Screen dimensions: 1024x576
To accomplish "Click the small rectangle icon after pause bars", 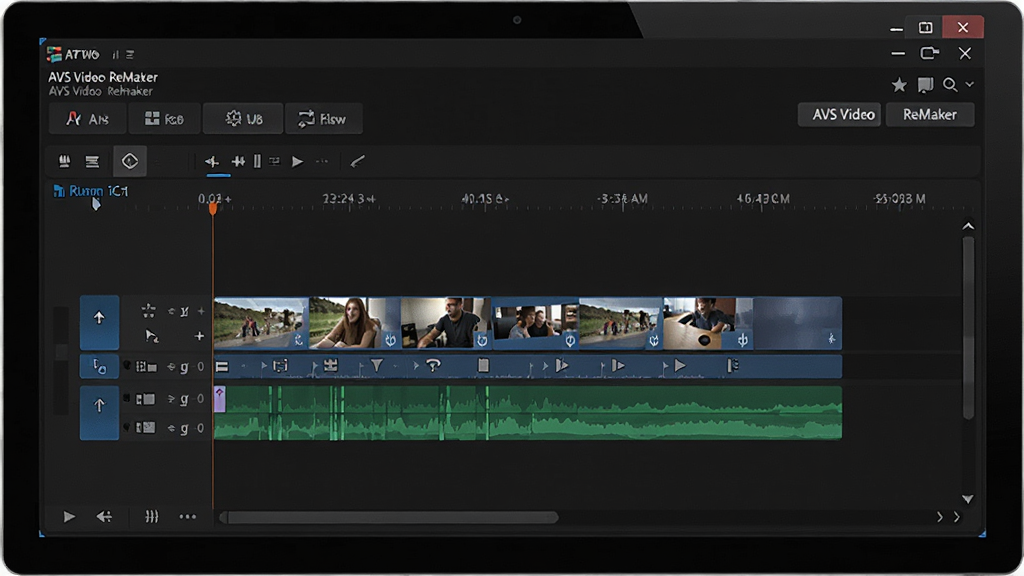I will click(x=274, y=161).
